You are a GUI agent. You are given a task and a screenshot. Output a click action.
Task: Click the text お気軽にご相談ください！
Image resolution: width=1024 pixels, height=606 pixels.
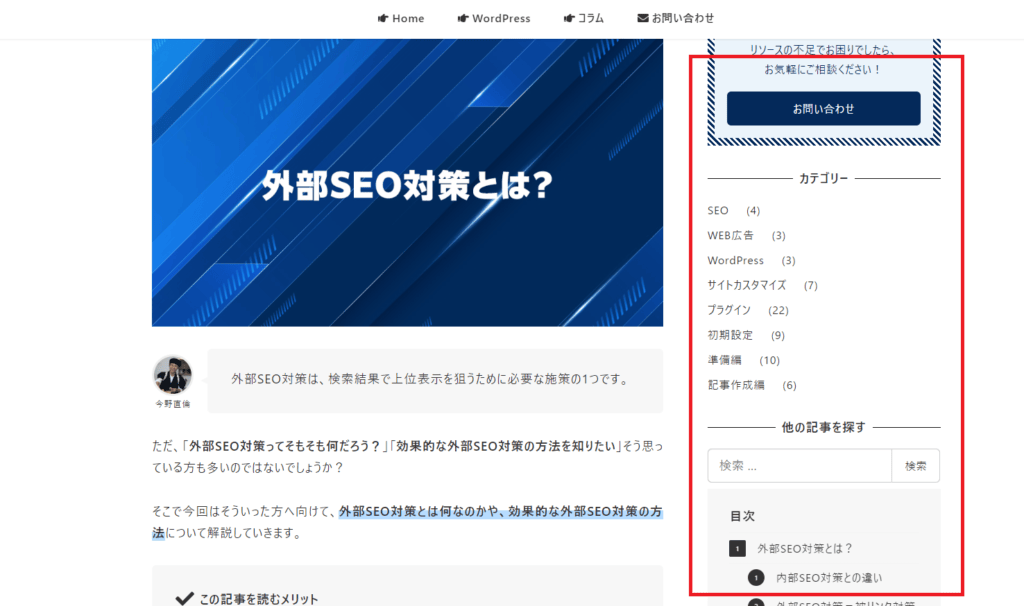[x=824, y=69]
